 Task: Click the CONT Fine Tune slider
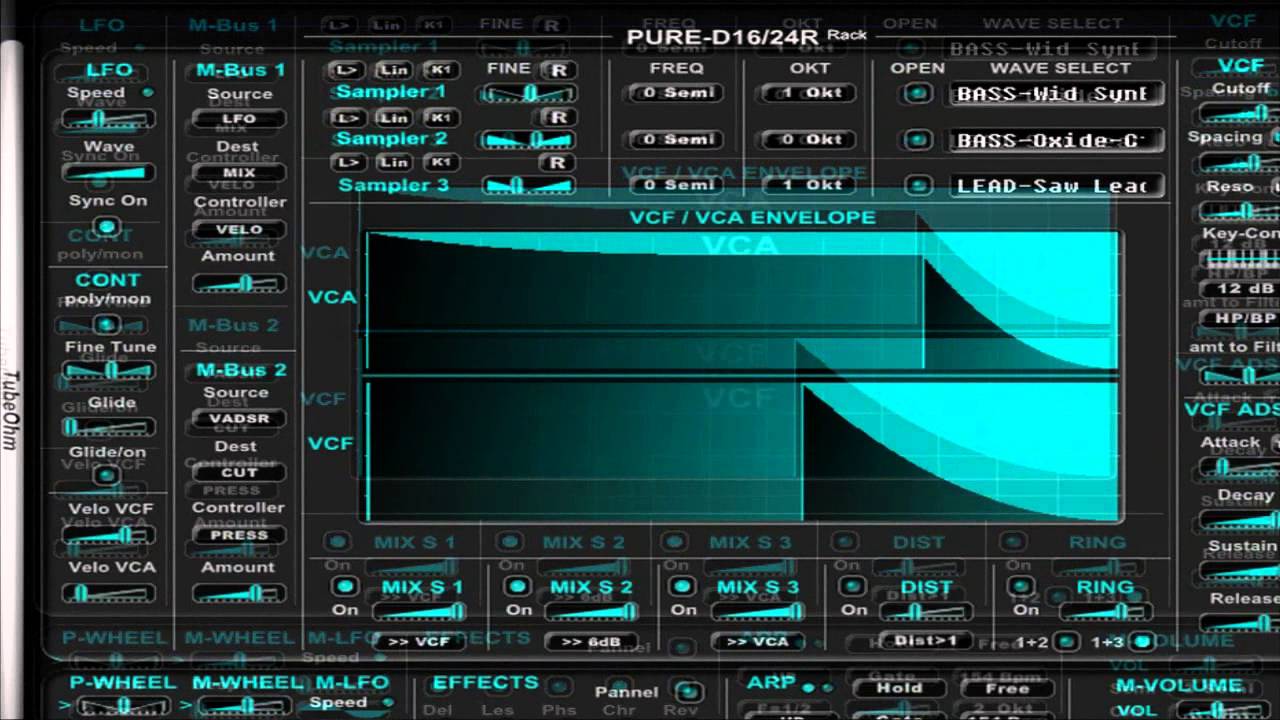108,371
